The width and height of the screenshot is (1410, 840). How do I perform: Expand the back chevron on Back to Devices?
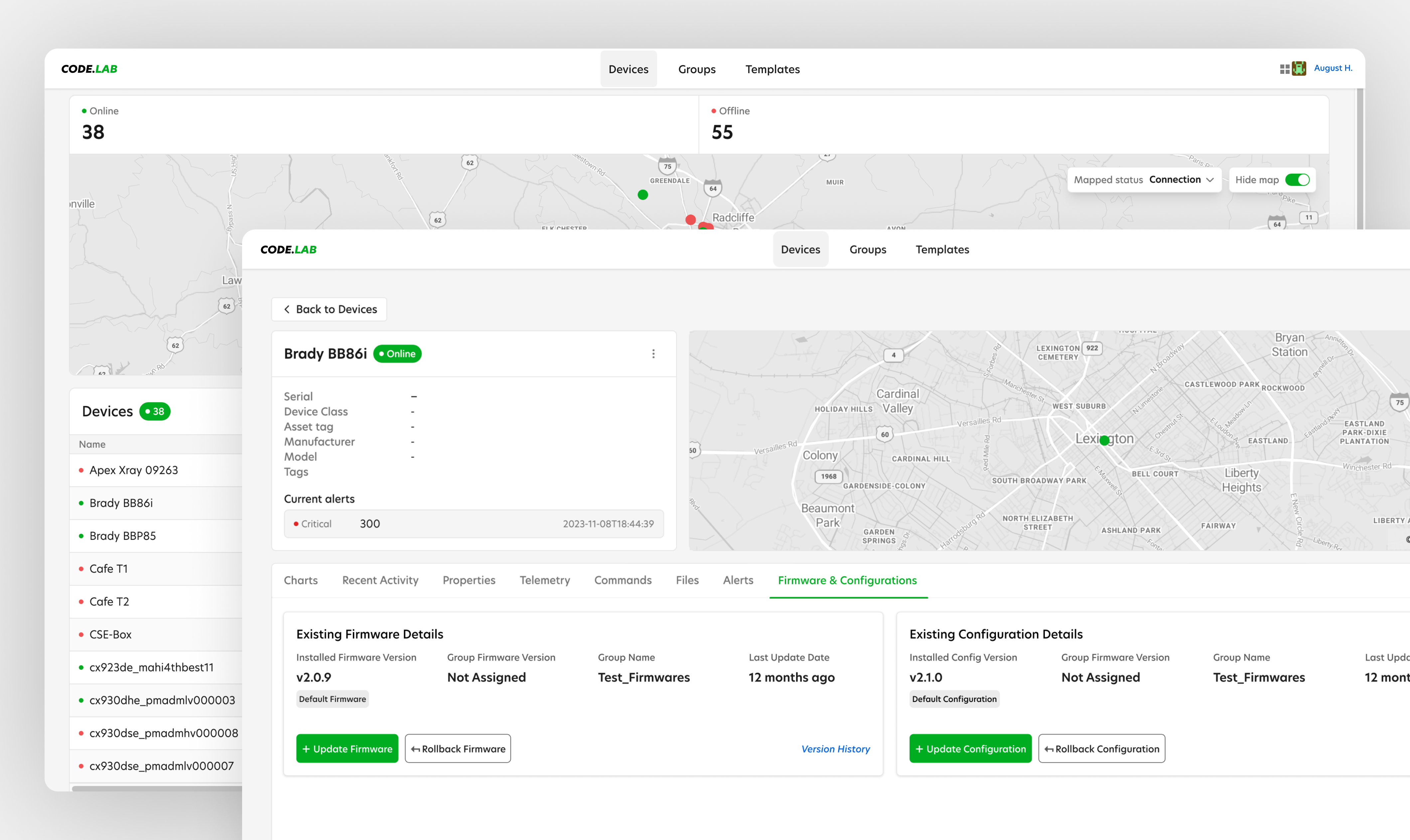point(287,309)
